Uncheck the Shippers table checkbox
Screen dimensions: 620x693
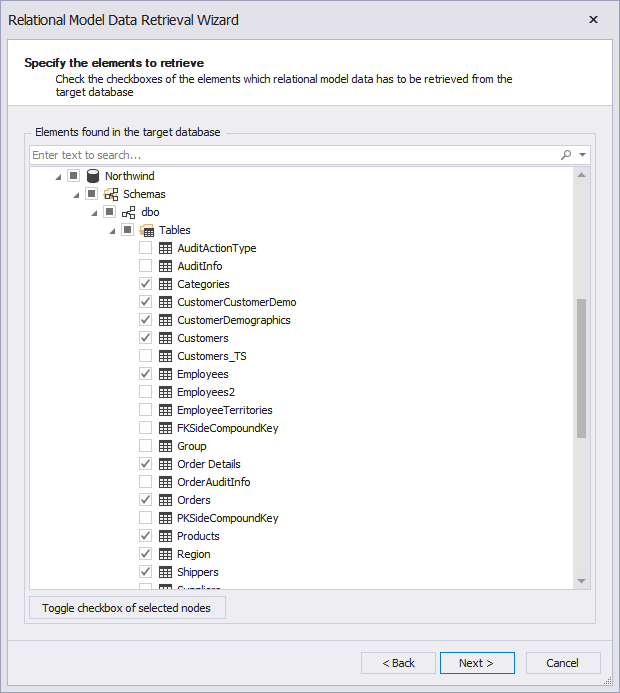coord(146,572)
